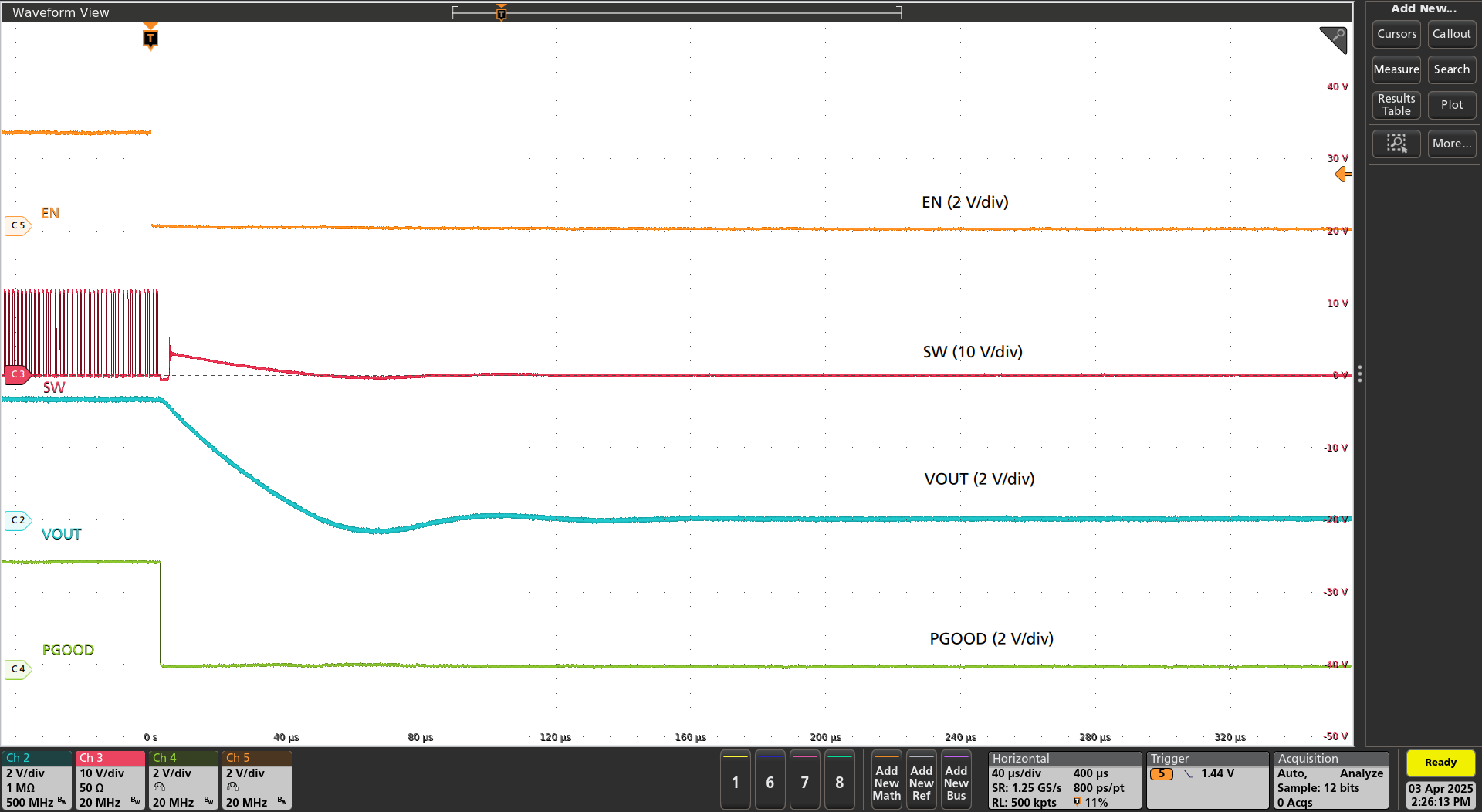Open the Trigger settings badge
1482x812 pixels.
tap(1206, 780)
